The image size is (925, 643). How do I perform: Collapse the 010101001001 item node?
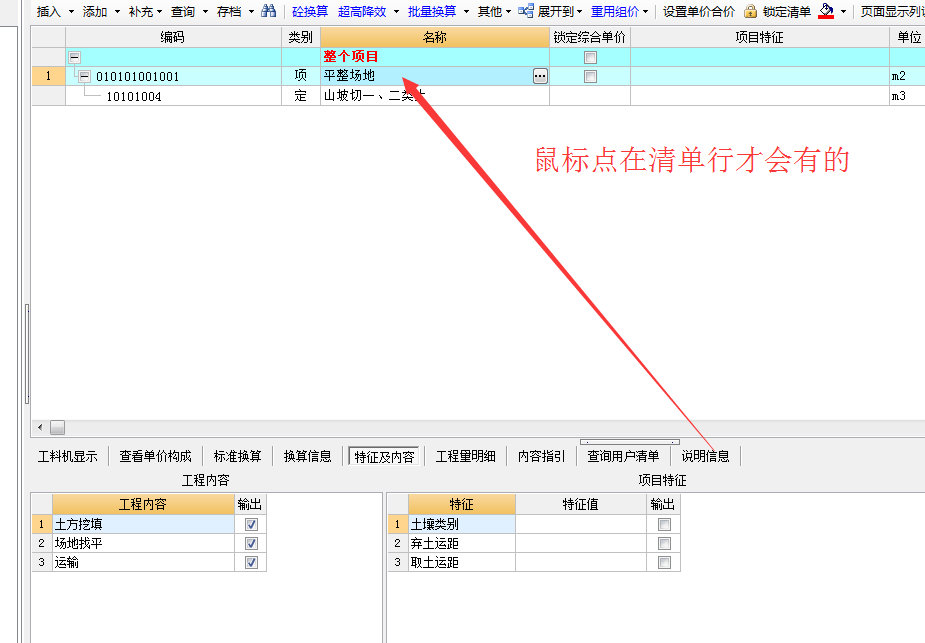point(84,76)
